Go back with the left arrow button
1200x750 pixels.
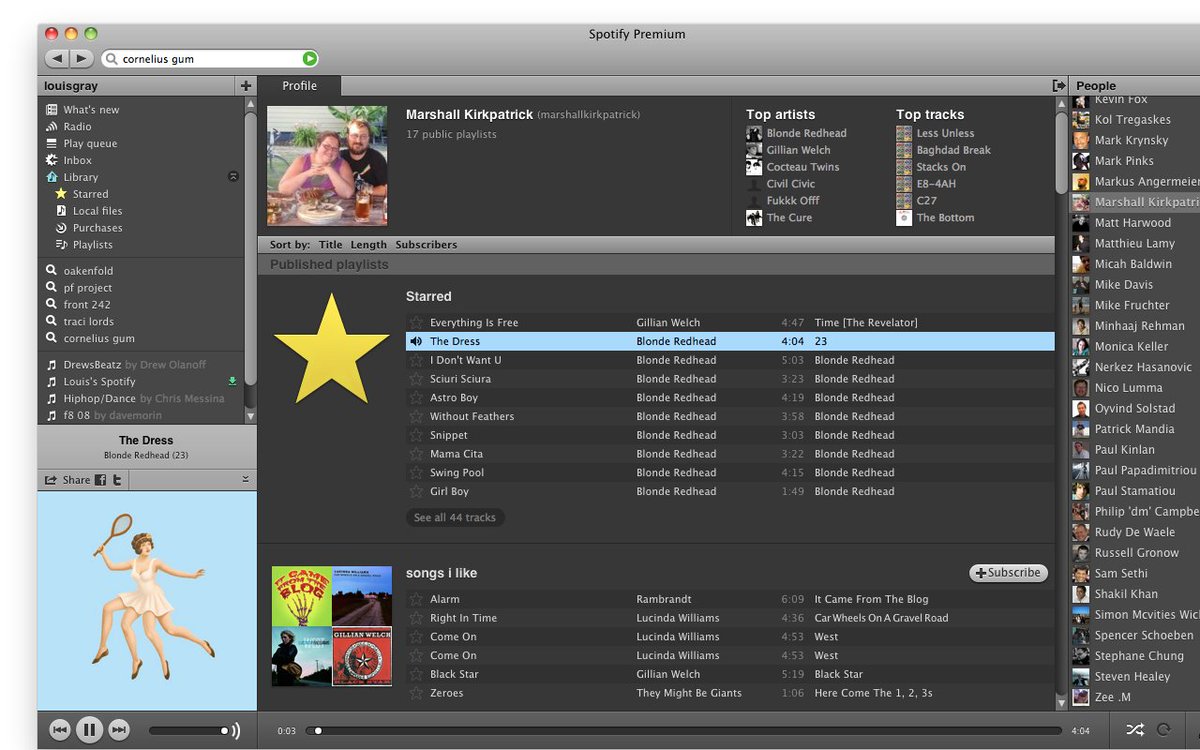[57, 59]
